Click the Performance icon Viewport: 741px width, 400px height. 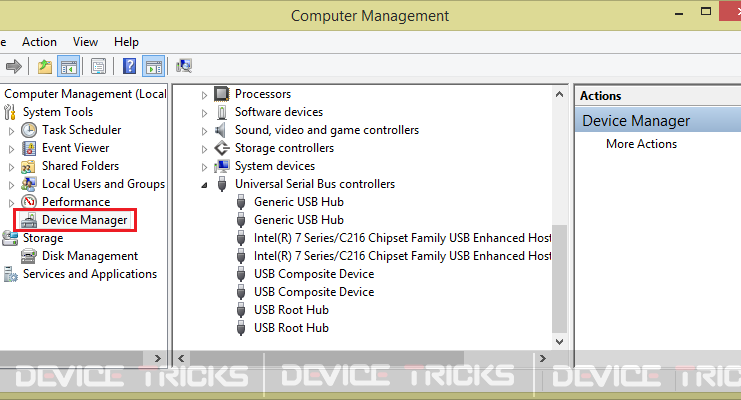tap(29, 202)
